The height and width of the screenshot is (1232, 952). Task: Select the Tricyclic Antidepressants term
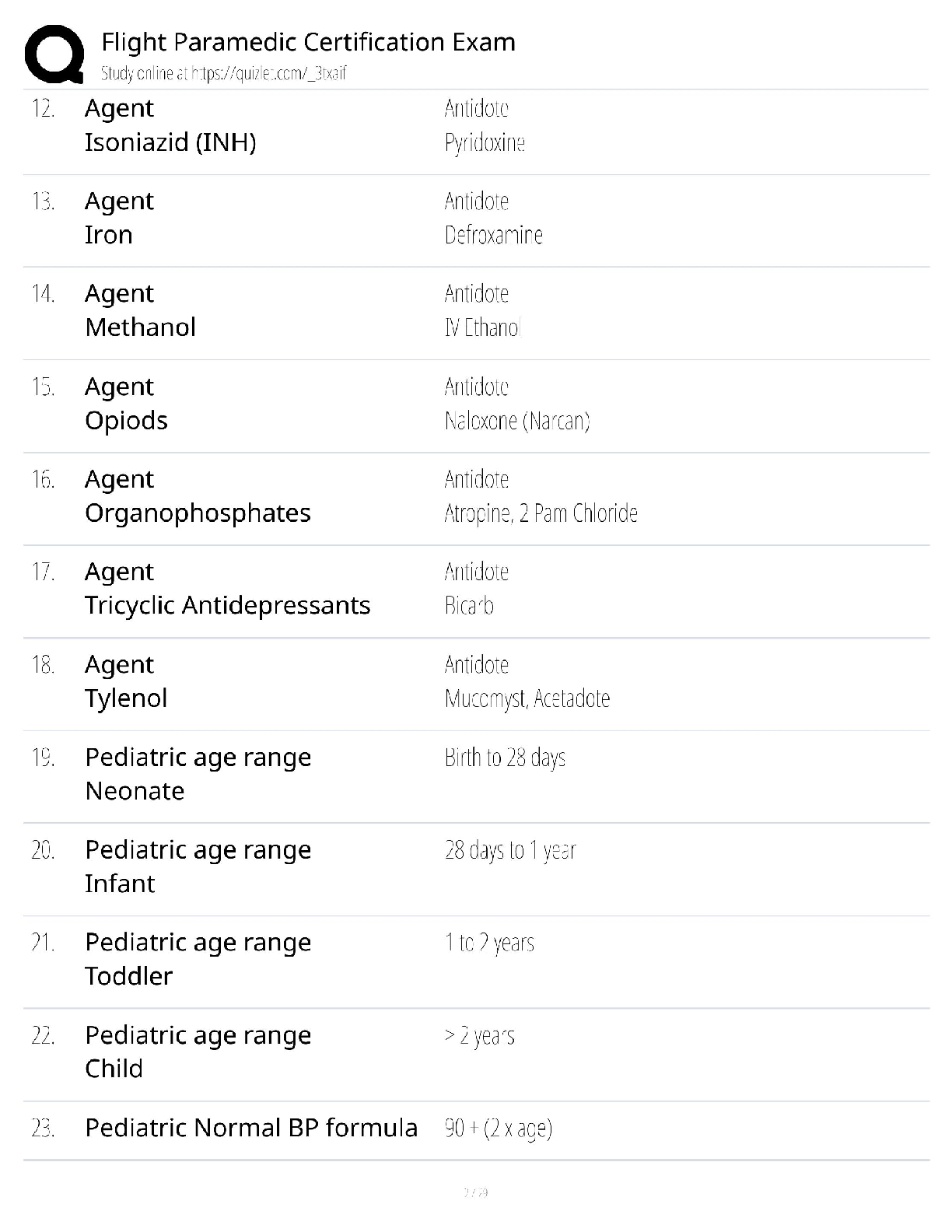tap(227, 606)
